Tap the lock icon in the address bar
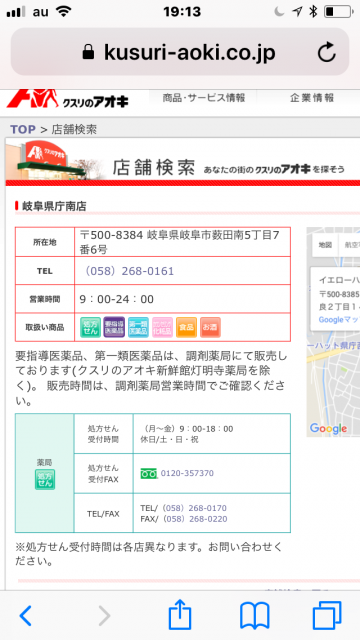Viewport: 360px width, 640px height. [x=88, y=52]
